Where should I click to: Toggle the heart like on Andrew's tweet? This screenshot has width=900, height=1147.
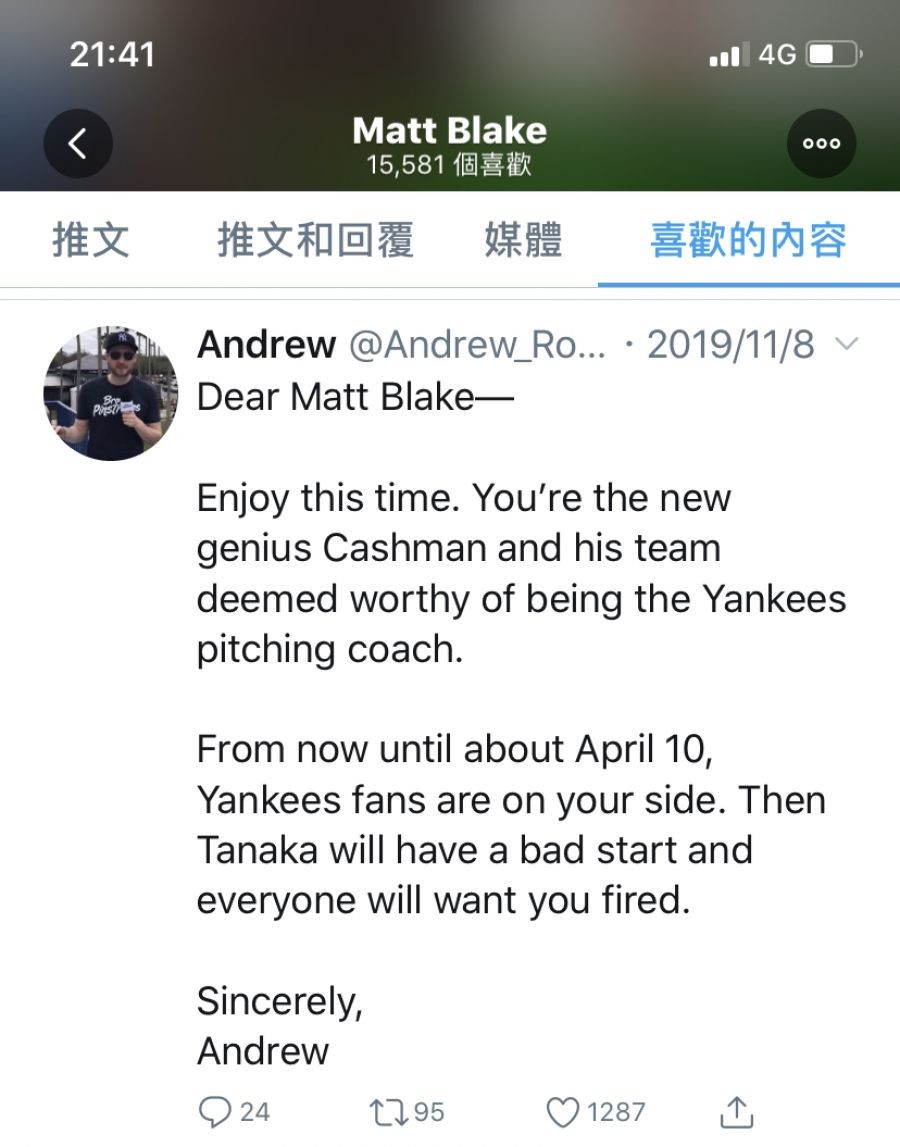click(563, 1111)
